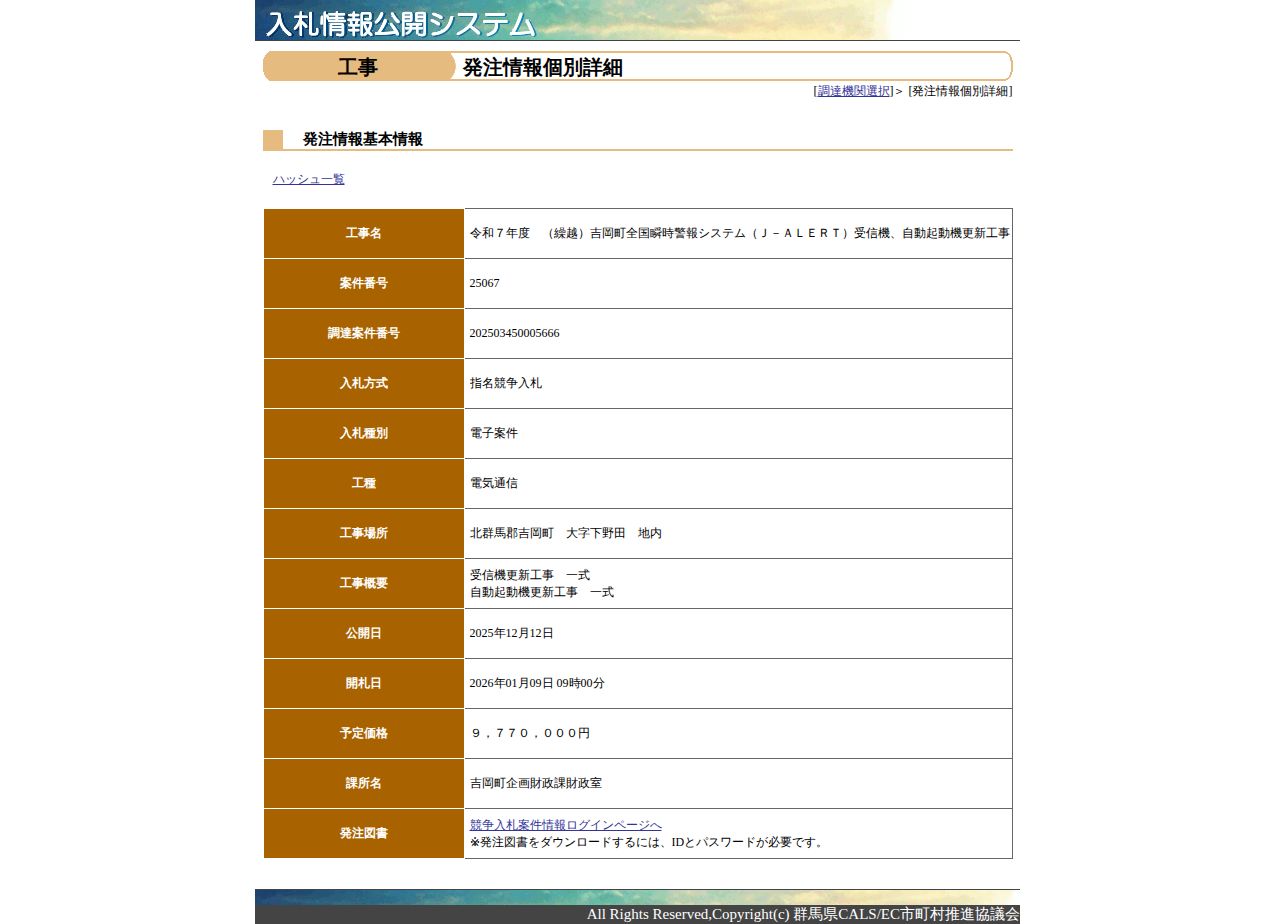Screen dimensions: 1280x924
Task: Select the date 2025年12月12日
Action: 511,633
